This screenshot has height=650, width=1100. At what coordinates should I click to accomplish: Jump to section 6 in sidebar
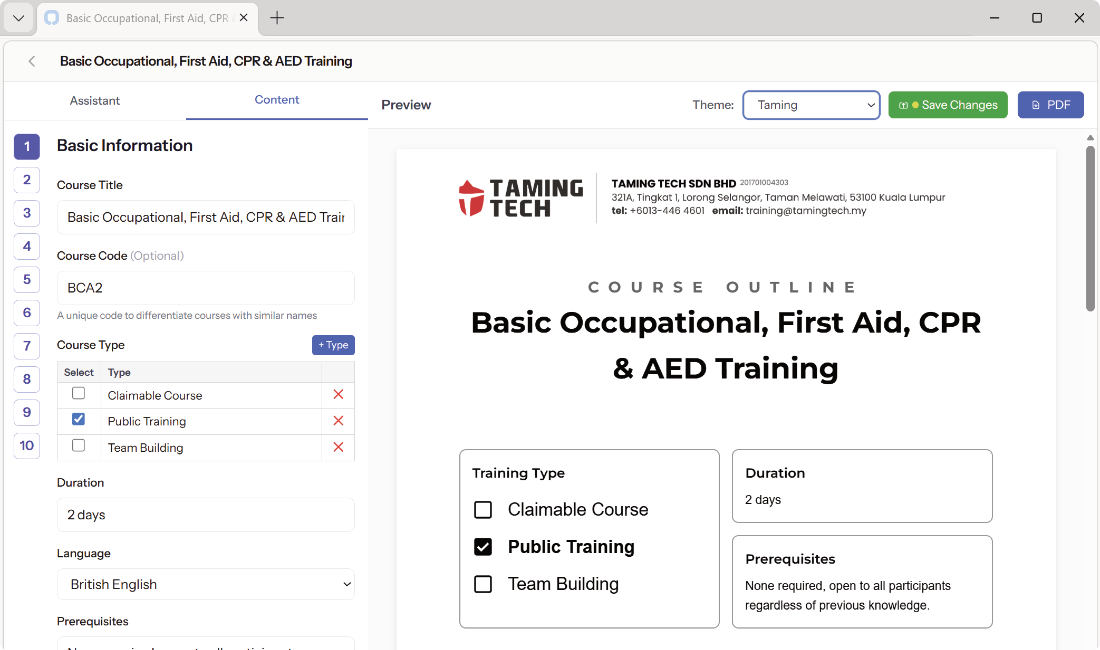27,313
